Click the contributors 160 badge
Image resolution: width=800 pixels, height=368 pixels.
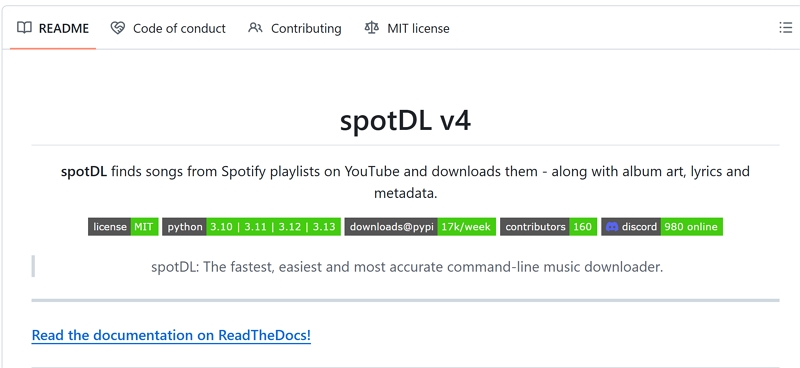coord(548,227)
